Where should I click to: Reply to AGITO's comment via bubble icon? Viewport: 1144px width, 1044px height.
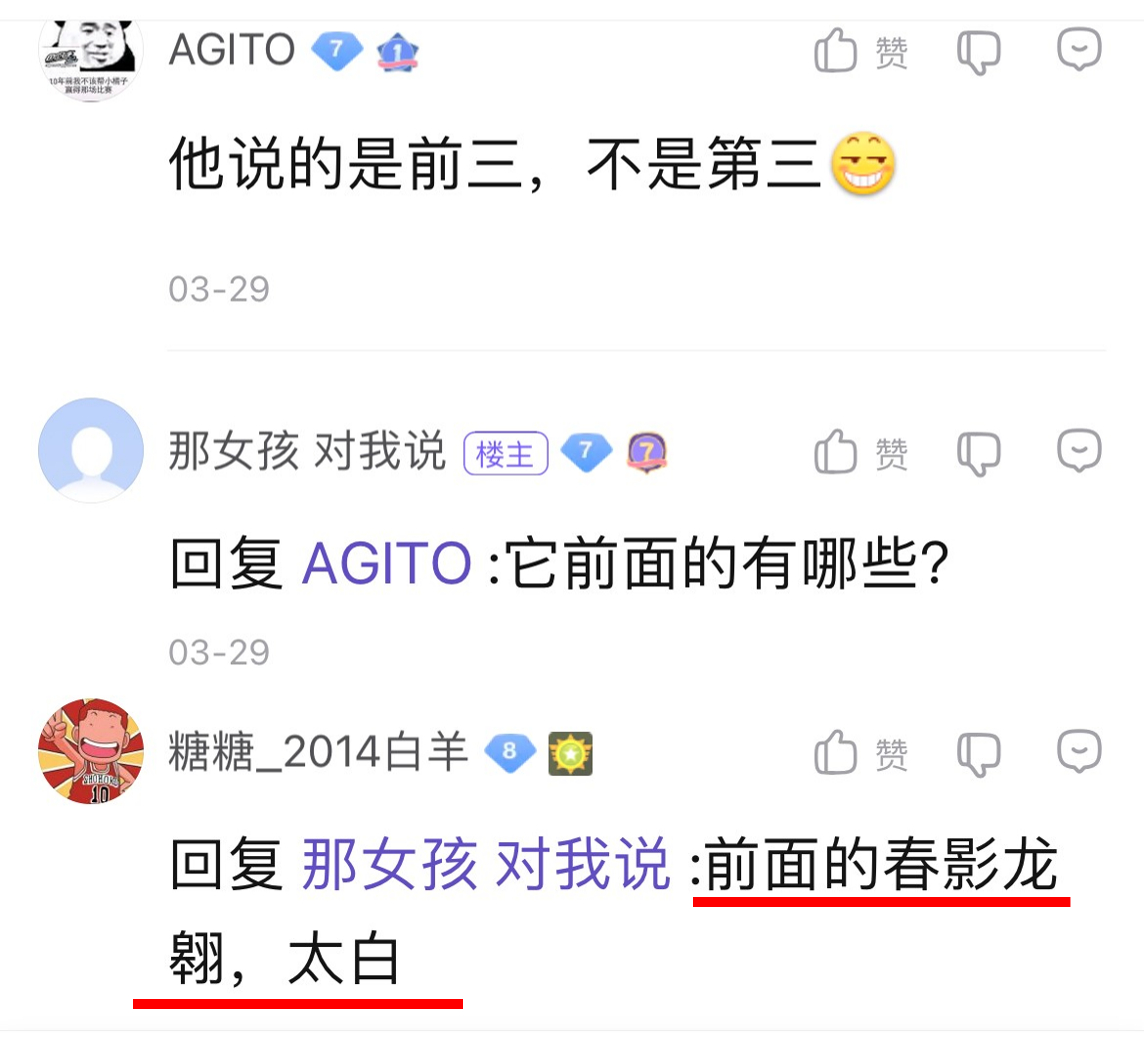pyautogui.click(x=1079, y=49)
